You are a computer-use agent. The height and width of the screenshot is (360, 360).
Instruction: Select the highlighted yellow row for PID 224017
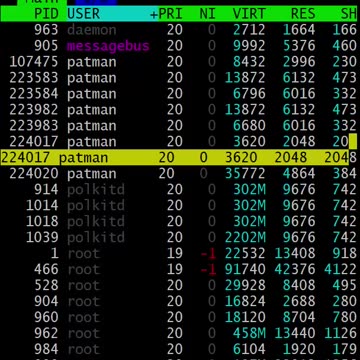[174, 157]
